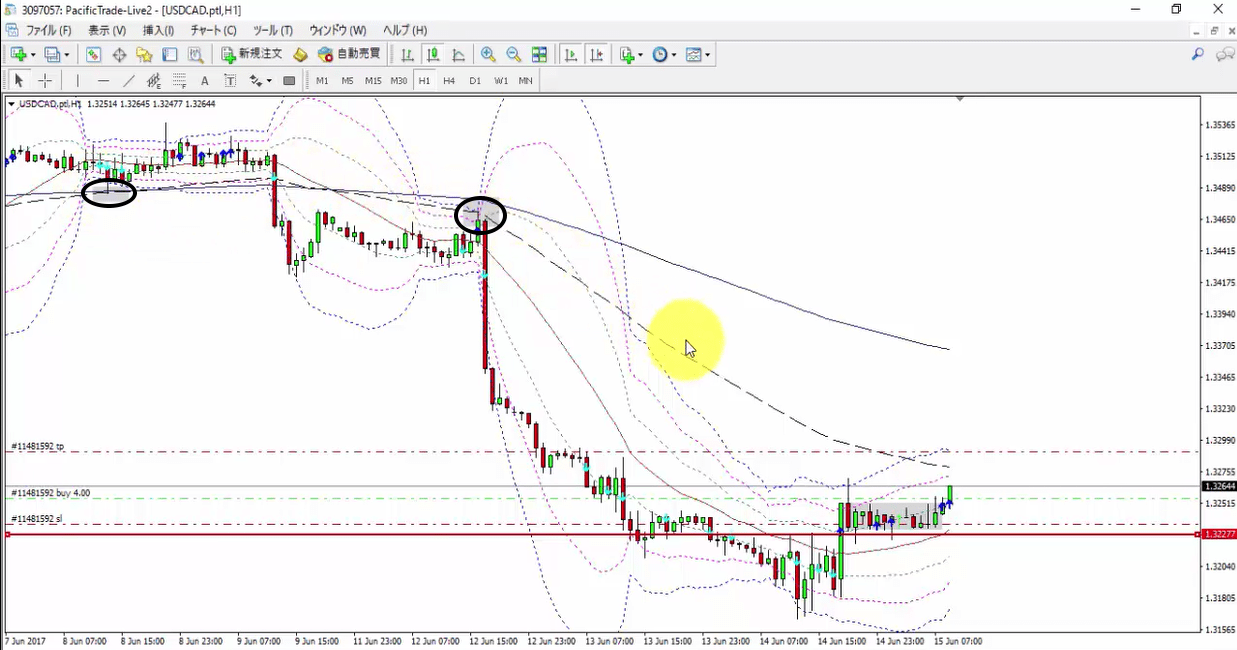Open the MetaEditor yellow book icon
Viewport: 1237px width, 650px height.
(x=300, y=55)
